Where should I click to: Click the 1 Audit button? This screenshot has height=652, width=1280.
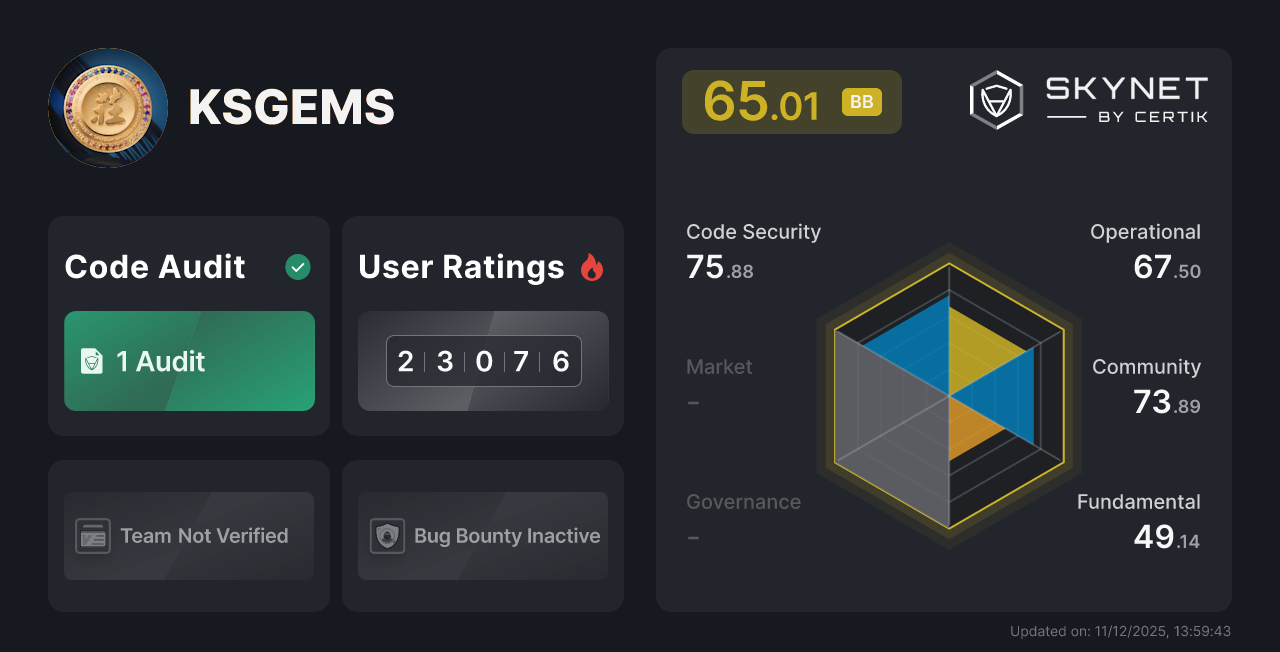(x=189, y=361)
